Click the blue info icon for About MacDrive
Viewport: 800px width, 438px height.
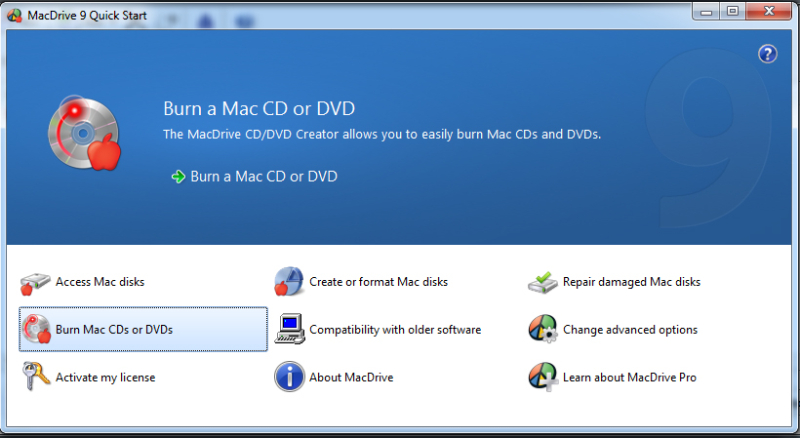click(289, 377)
